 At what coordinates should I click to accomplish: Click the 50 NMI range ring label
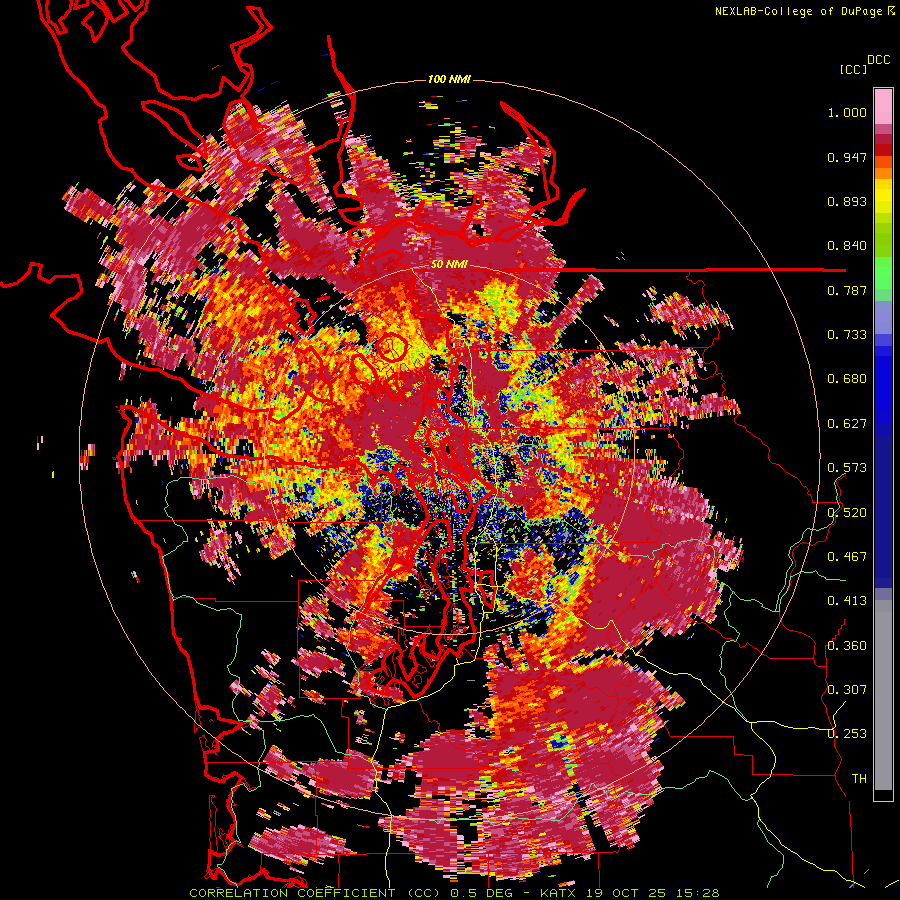pos(449,265)
